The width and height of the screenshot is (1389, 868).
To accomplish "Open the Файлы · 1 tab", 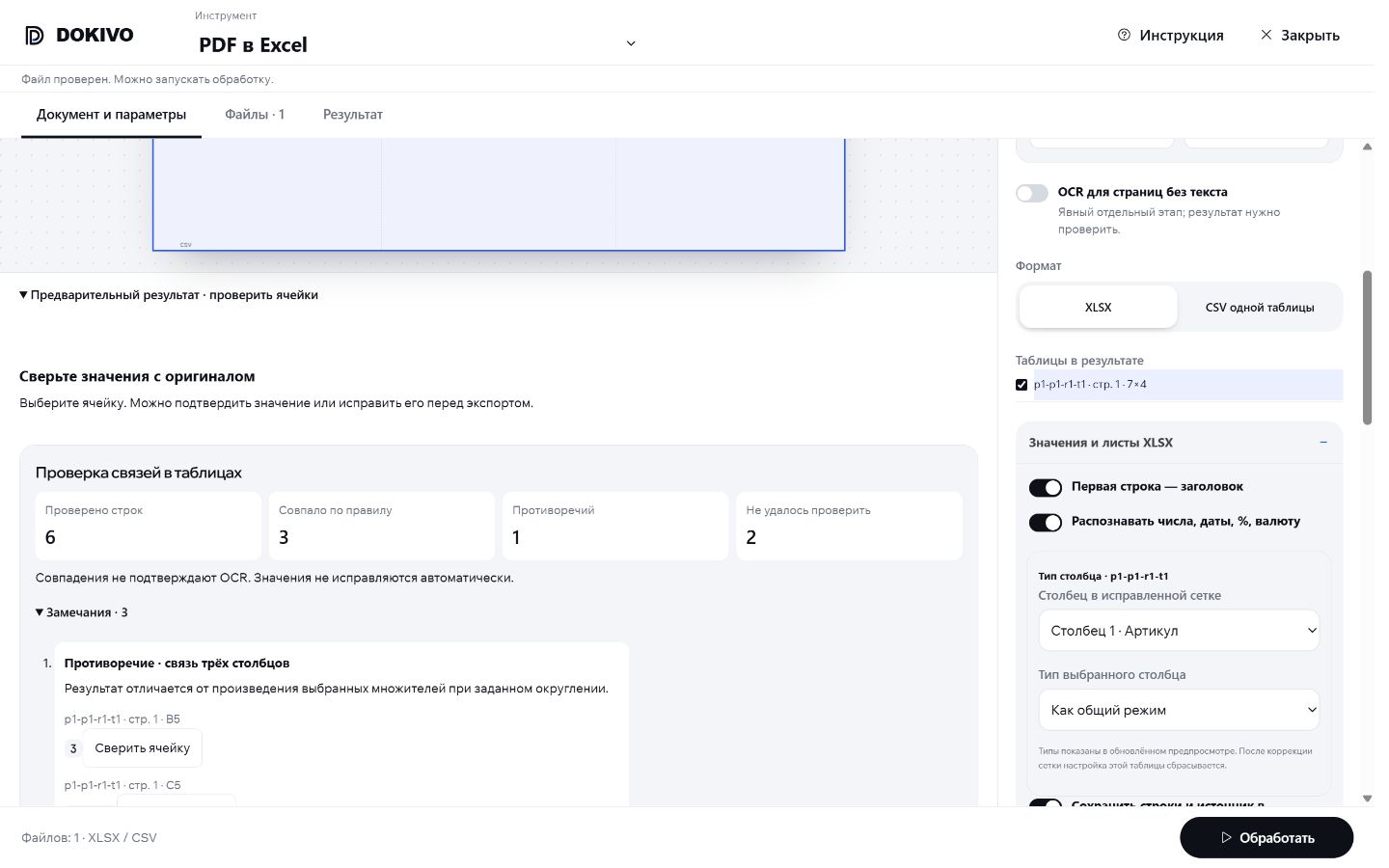I will (x=255, y=115).
